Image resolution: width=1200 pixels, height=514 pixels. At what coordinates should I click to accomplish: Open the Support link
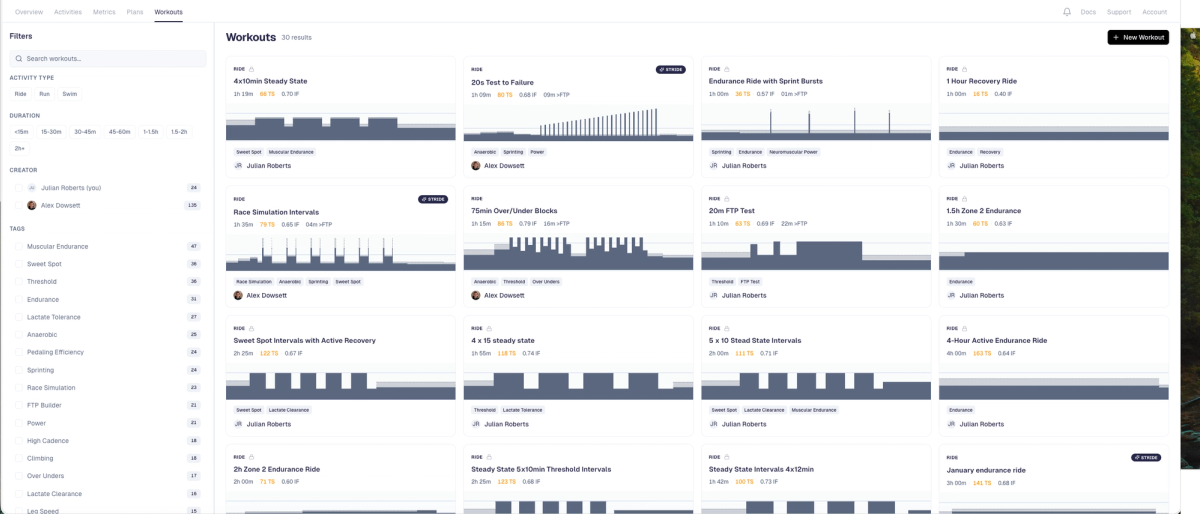pyautogui.click(x=1119, y=12)
